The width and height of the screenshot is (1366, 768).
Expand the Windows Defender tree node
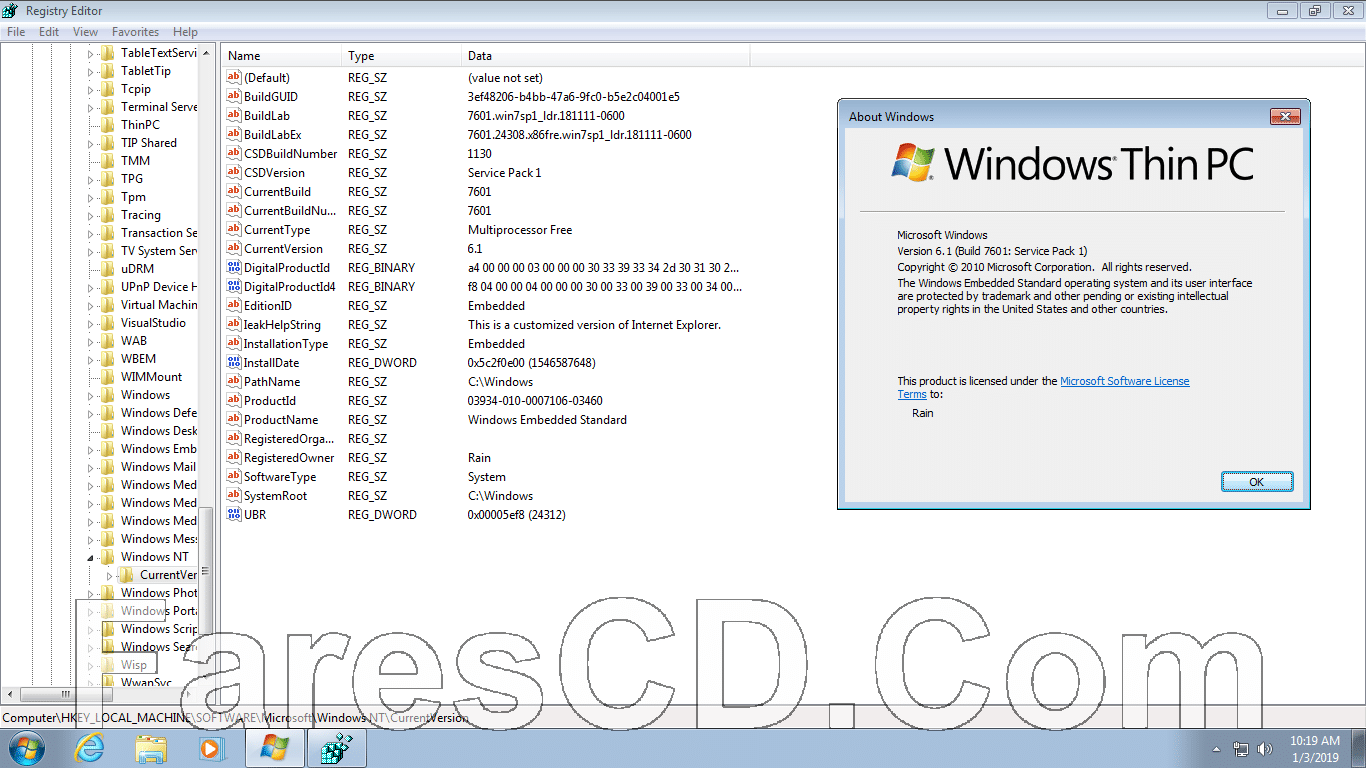click(x=91, y=413)
